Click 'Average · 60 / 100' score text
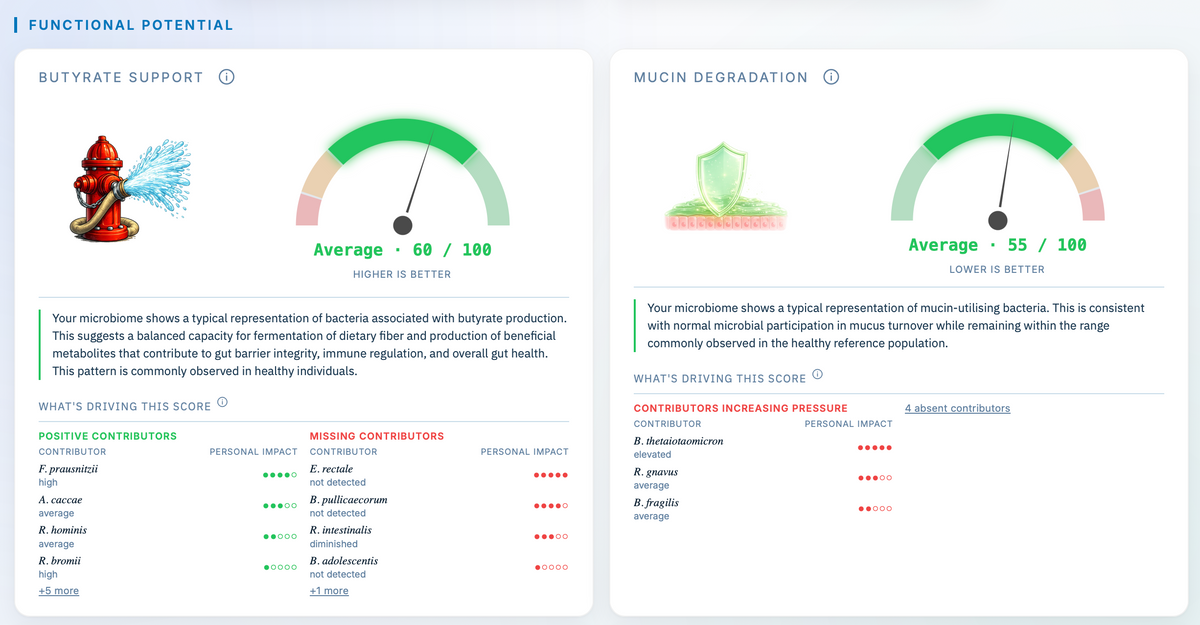Image resolution: width=1200 pixels, height=625 pixels. tap(403, 250)
